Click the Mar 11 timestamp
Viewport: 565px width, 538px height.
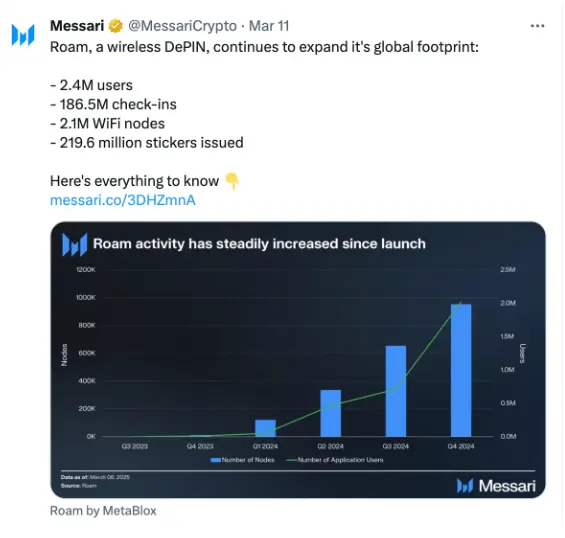click(x=269, y=26)
